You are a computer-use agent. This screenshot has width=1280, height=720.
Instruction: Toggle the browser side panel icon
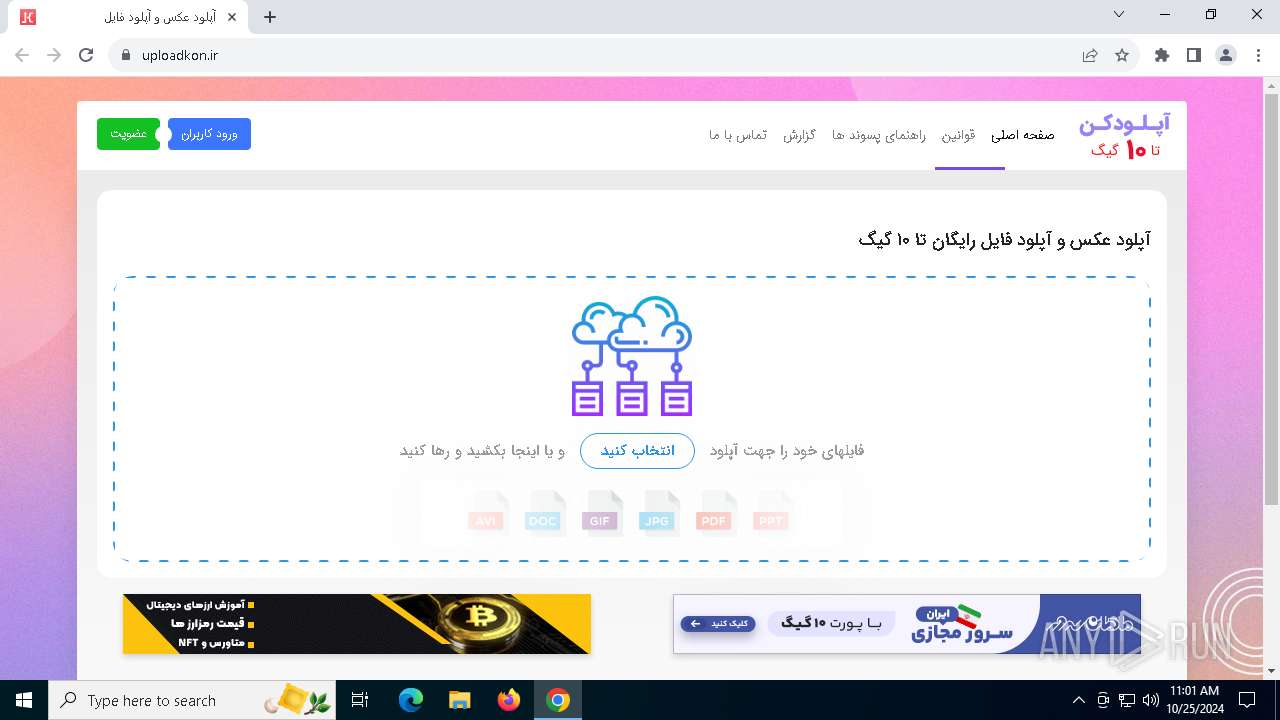1194,56
